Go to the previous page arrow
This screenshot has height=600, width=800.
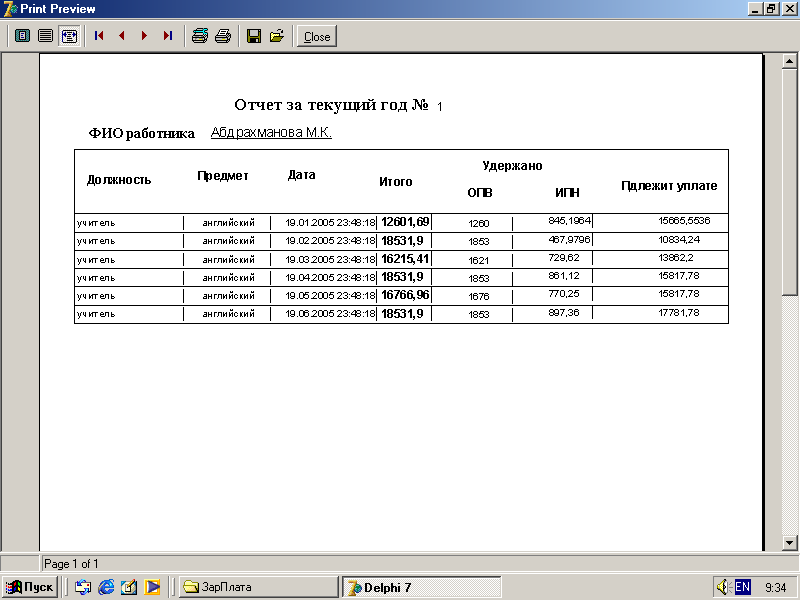[x=121, y=36]
